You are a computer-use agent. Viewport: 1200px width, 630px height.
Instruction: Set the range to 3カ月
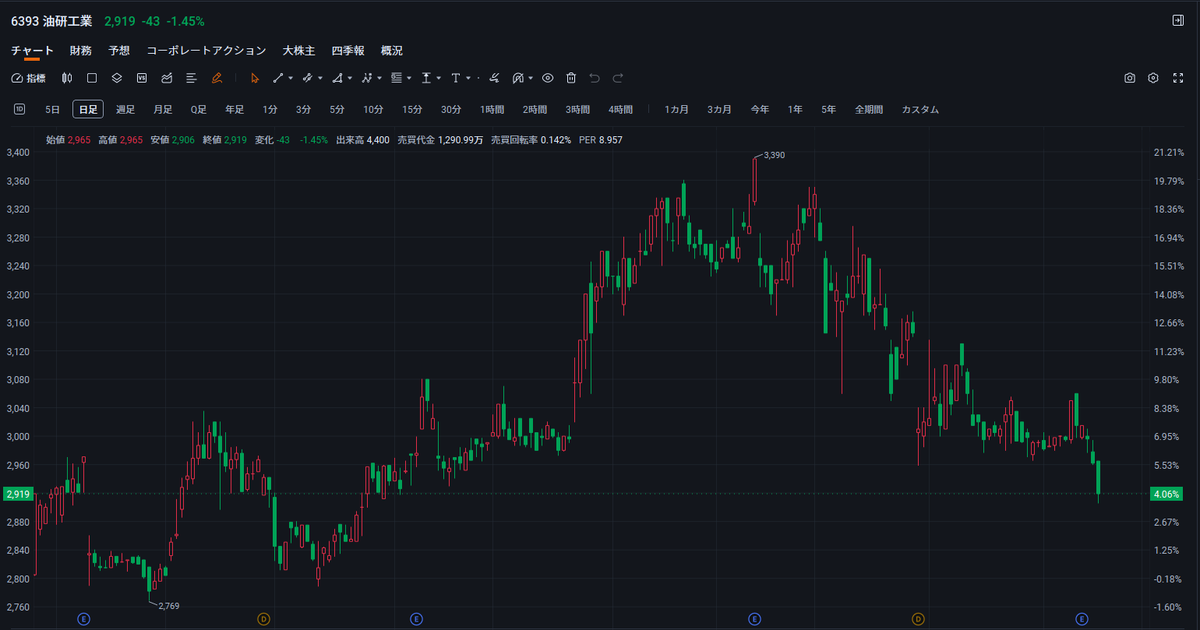click(x=719, y=110)
